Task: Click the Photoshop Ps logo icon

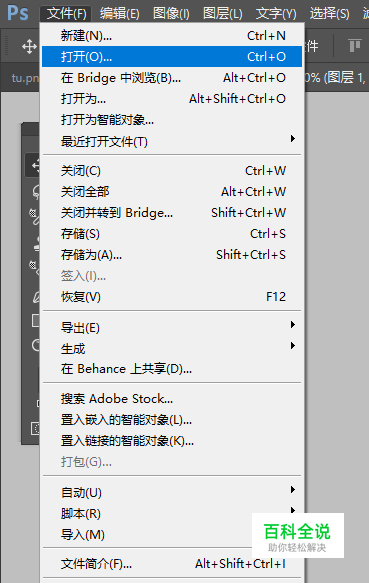Action: (x=17, y=13)
